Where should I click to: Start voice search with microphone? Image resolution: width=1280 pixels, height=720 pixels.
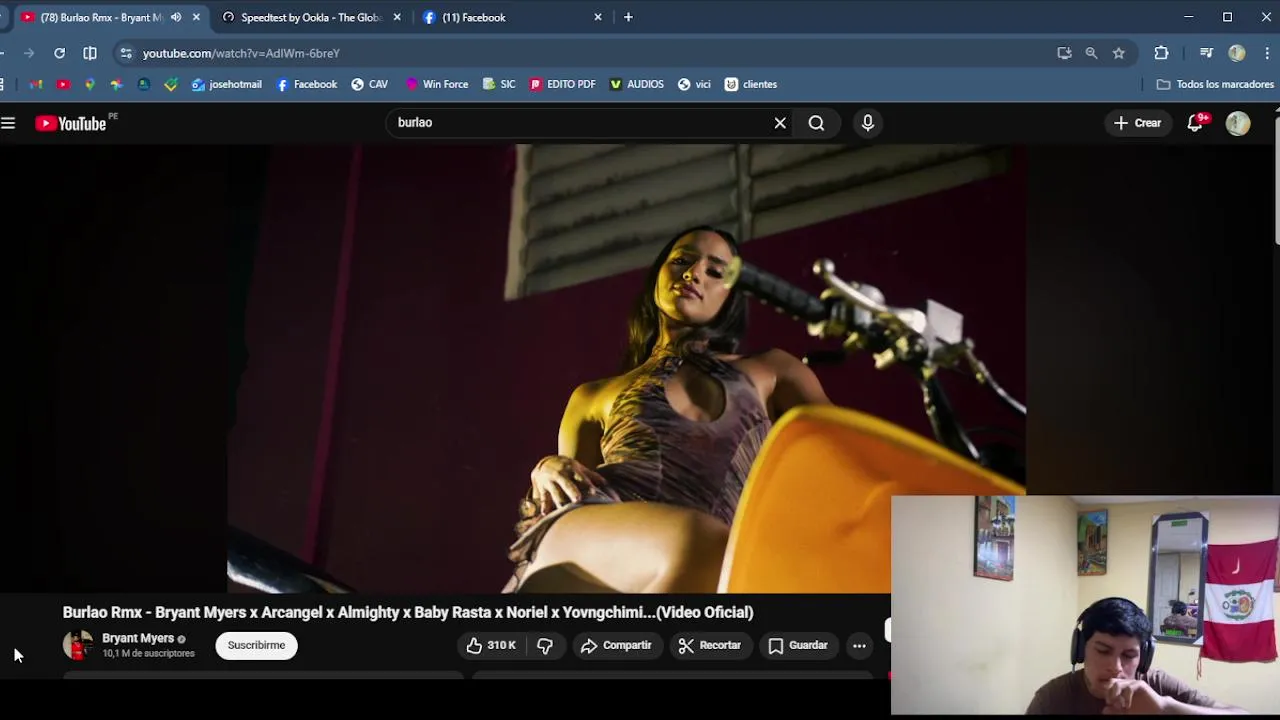[x=868, y=123]
